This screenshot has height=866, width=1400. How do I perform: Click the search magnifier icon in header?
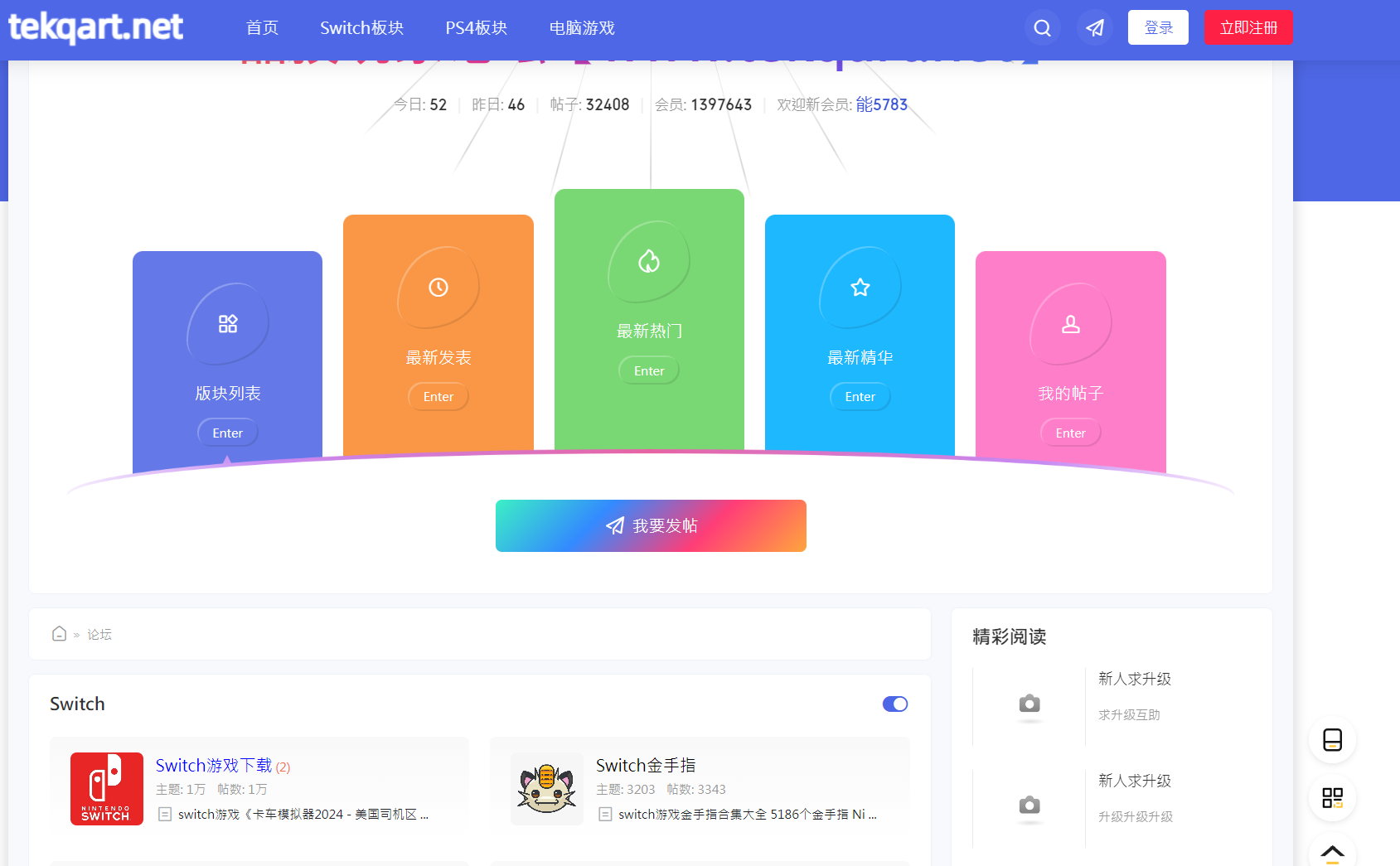(x=1042, y=28)
